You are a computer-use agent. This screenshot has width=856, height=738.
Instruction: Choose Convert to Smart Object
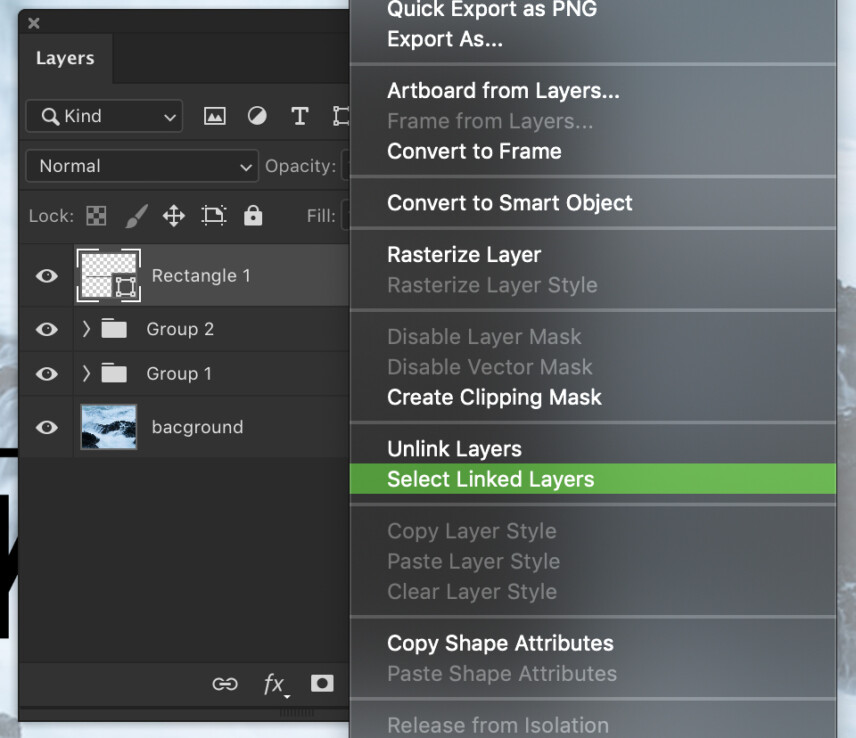510,202
